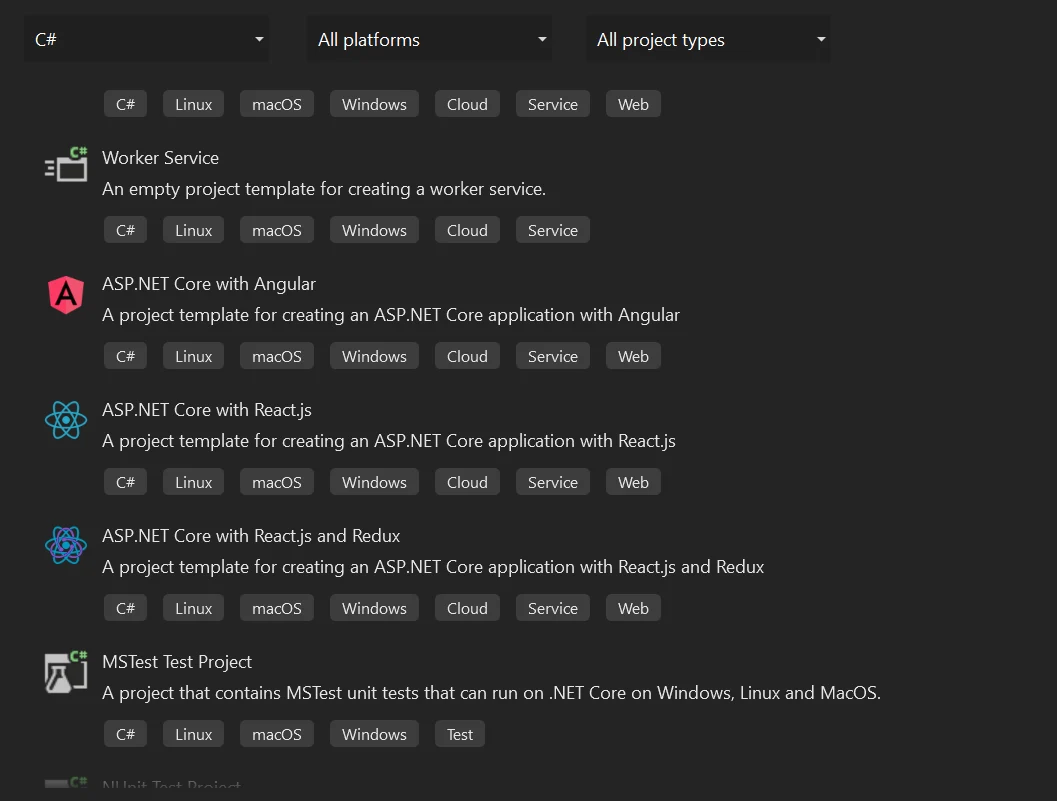
Task: Click the React.js template icon
Action: coord(66,420)
